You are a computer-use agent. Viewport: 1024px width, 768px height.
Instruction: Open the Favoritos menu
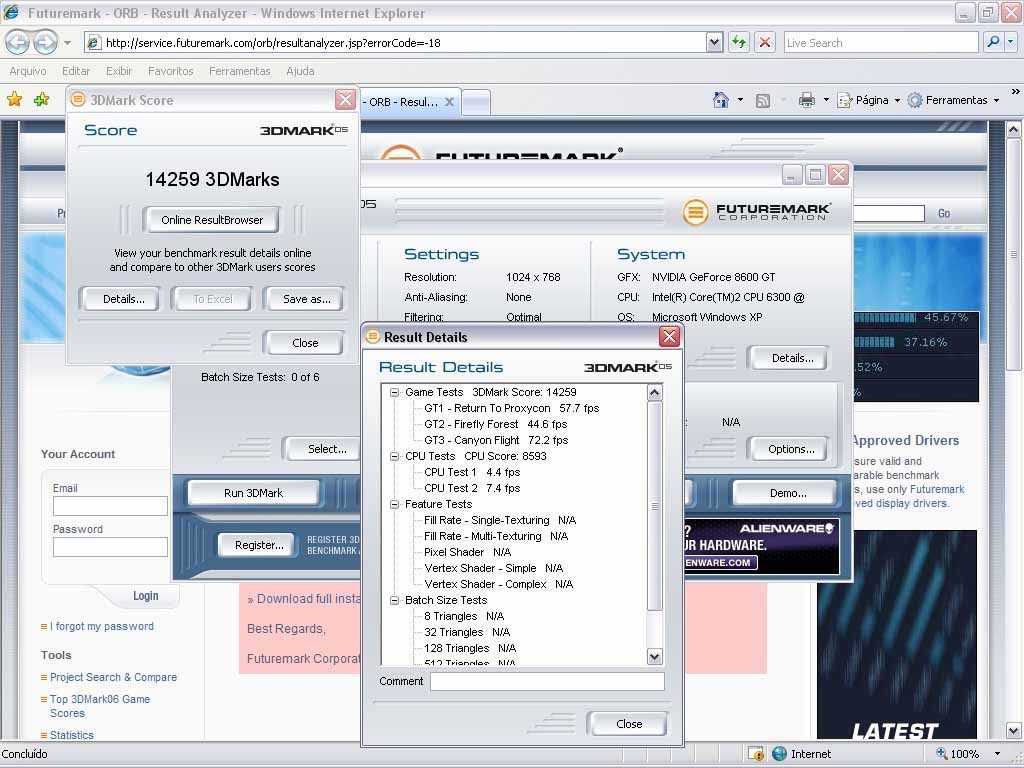click(170, 71)
